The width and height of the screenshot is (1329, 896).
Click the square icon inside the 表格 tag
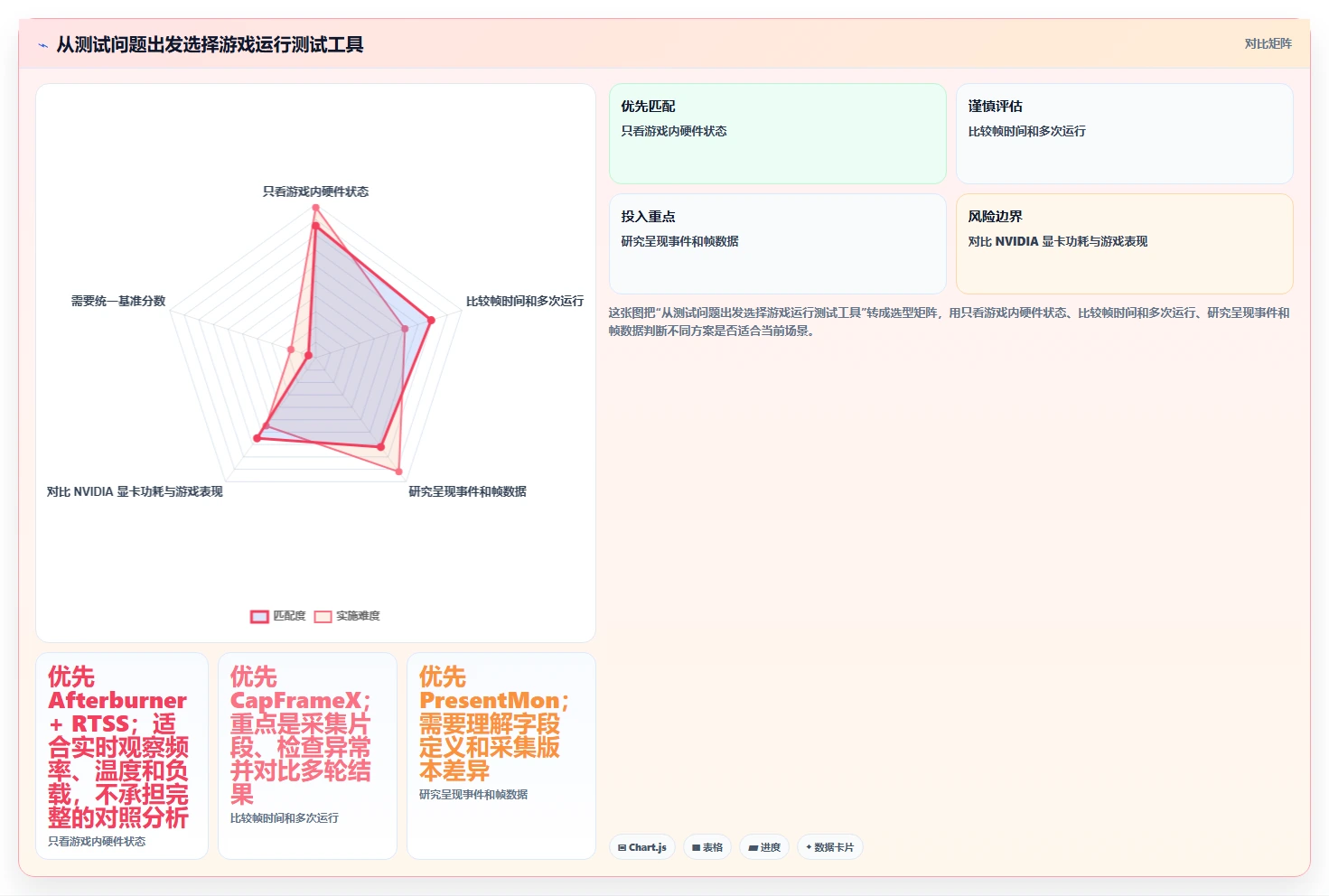tap(696, 847)
